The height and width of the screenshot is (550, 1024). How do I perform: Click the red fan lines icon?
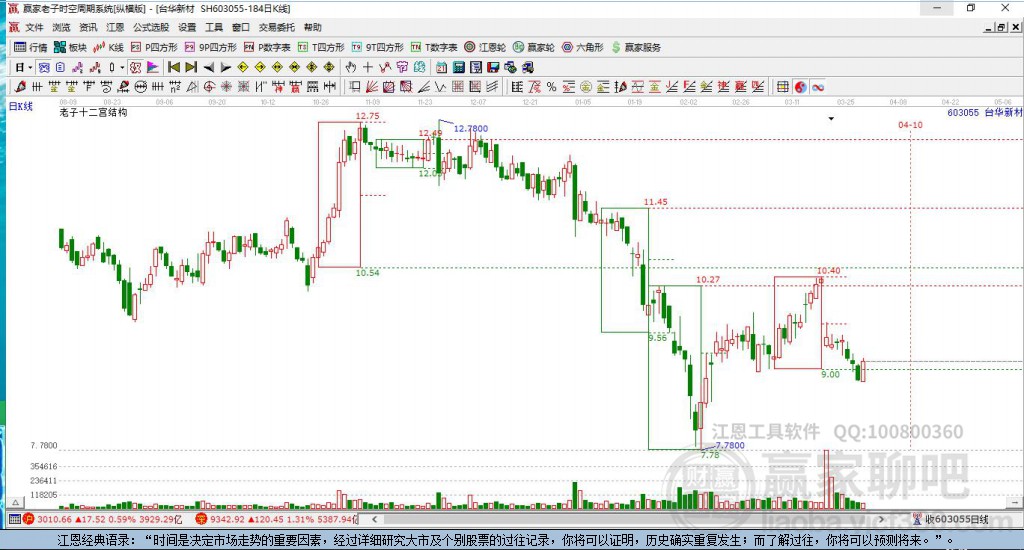point(372,87)
